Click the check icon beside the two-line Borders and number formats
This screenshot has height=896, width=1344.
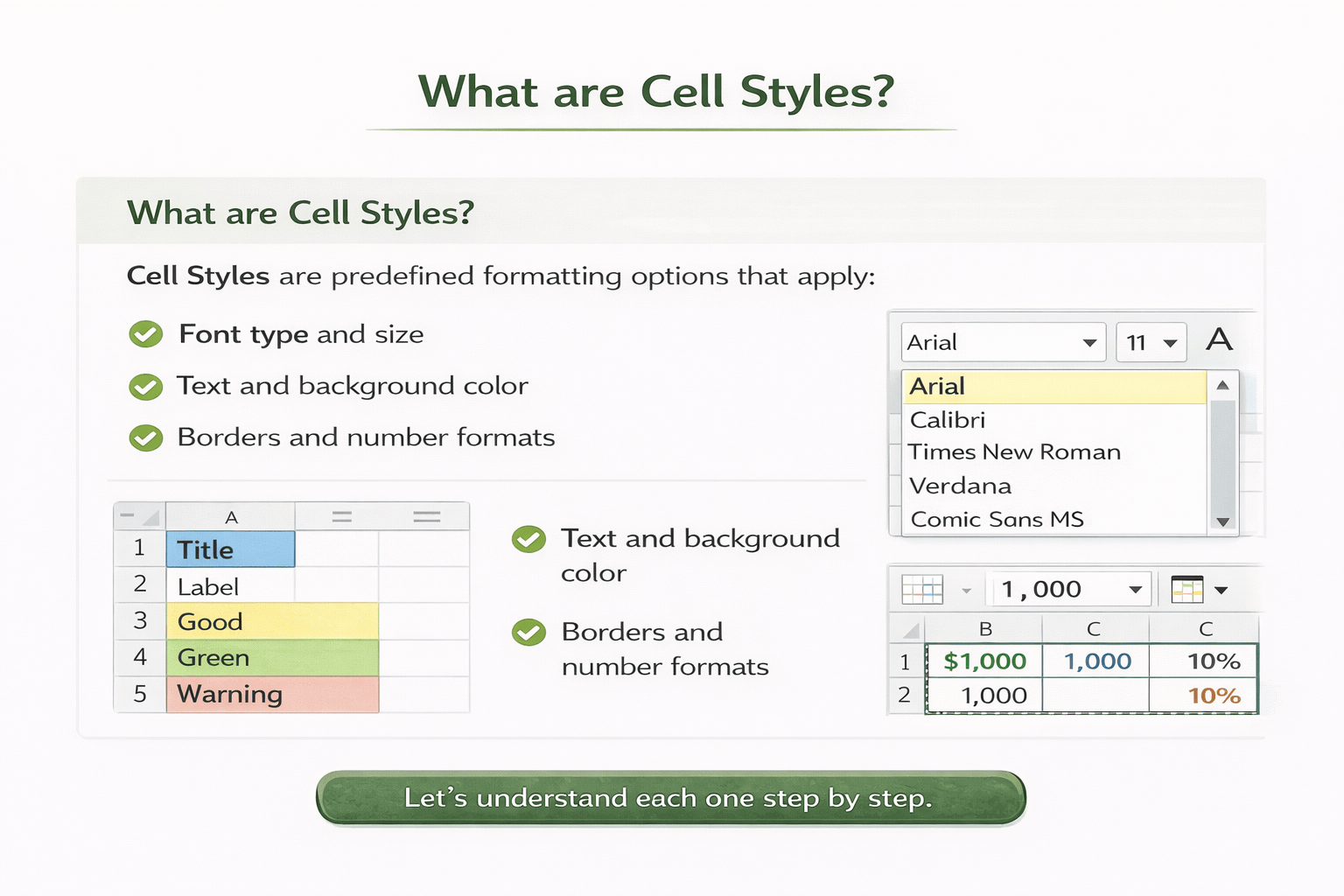(528, 632)
